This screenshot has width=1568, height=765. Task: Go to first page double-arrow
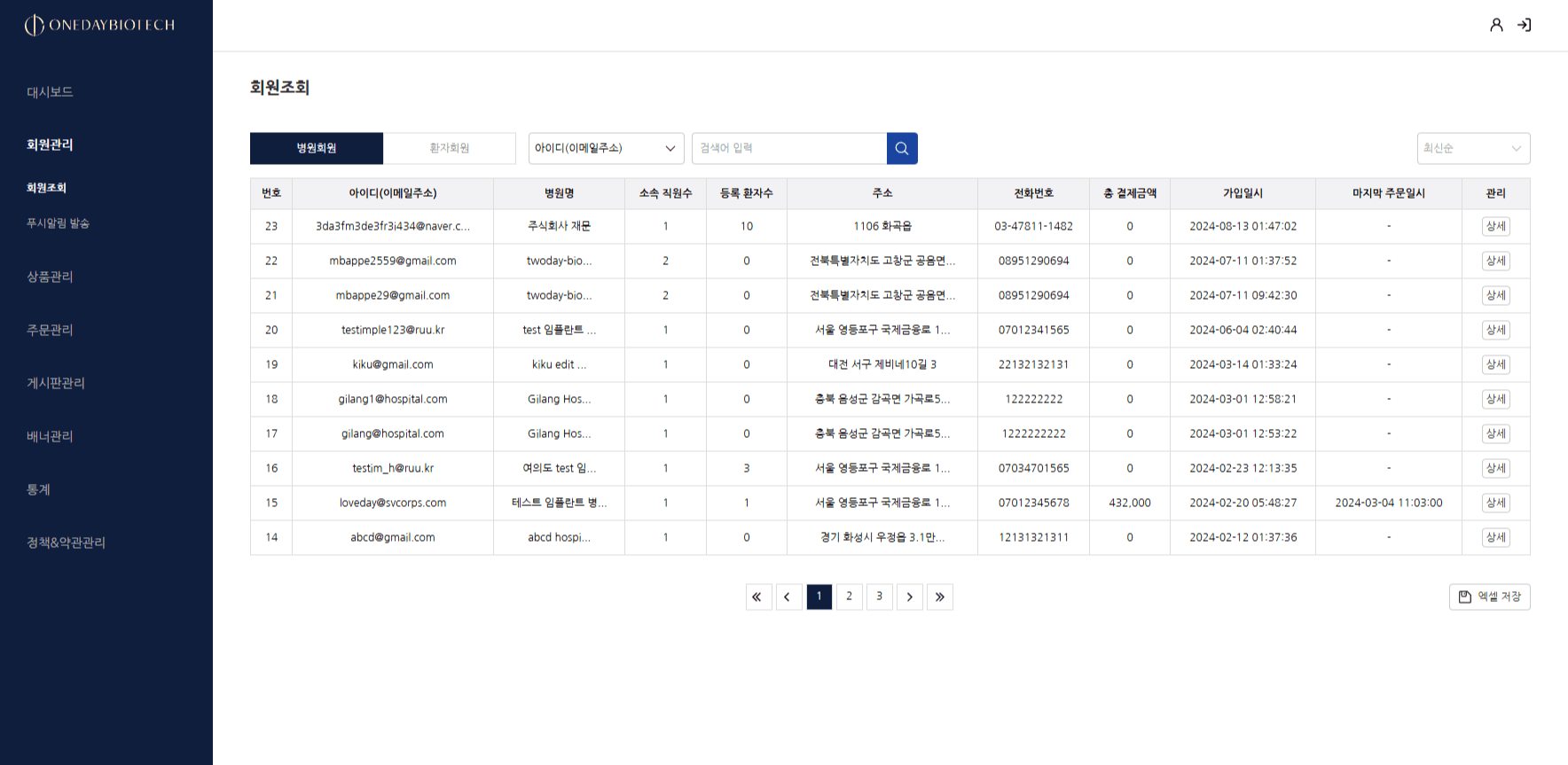(x=757, y=597)
